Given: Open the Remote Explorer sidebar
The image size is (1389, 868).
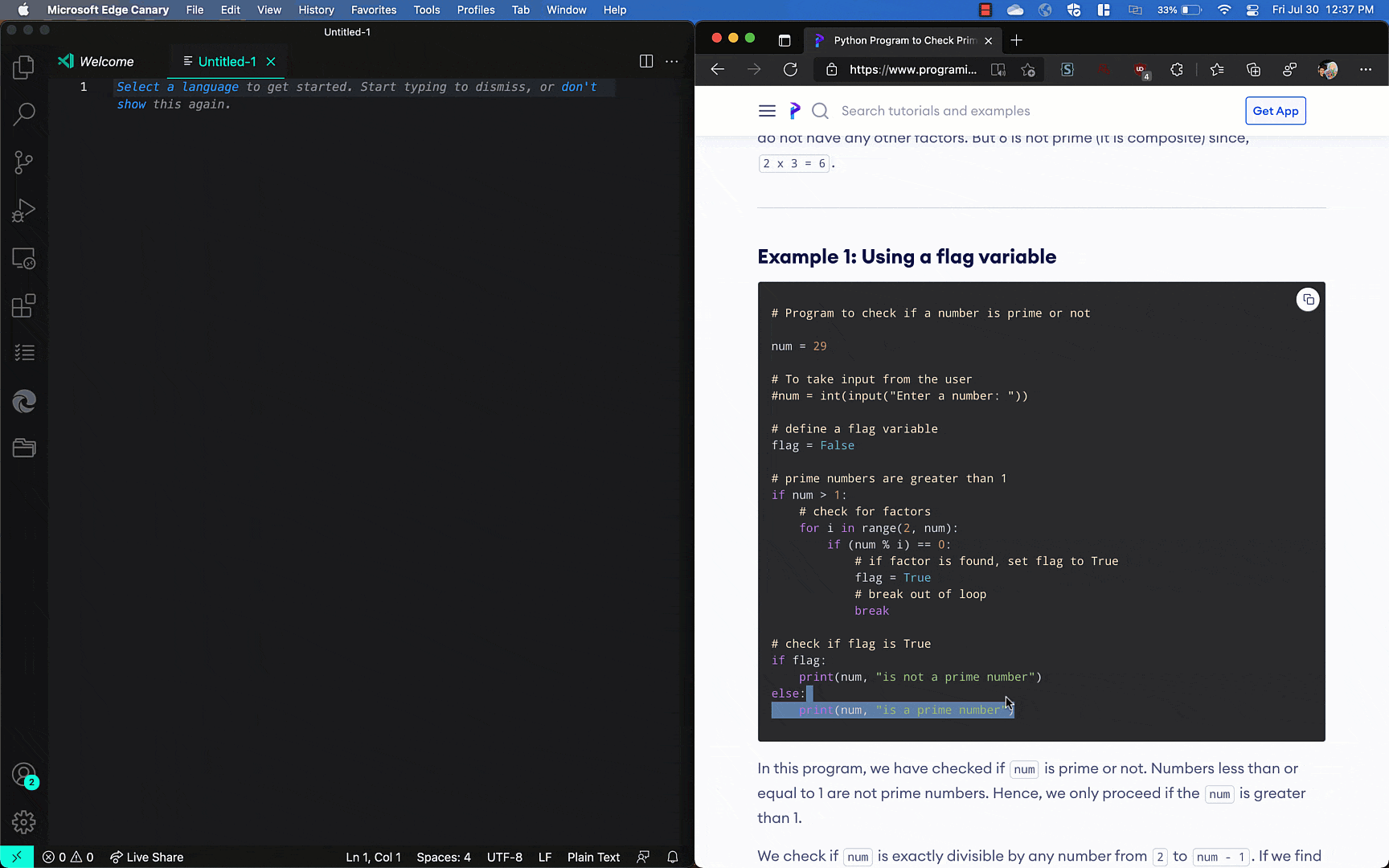Looking at the screenshot, I should click(x=23, y=258).
